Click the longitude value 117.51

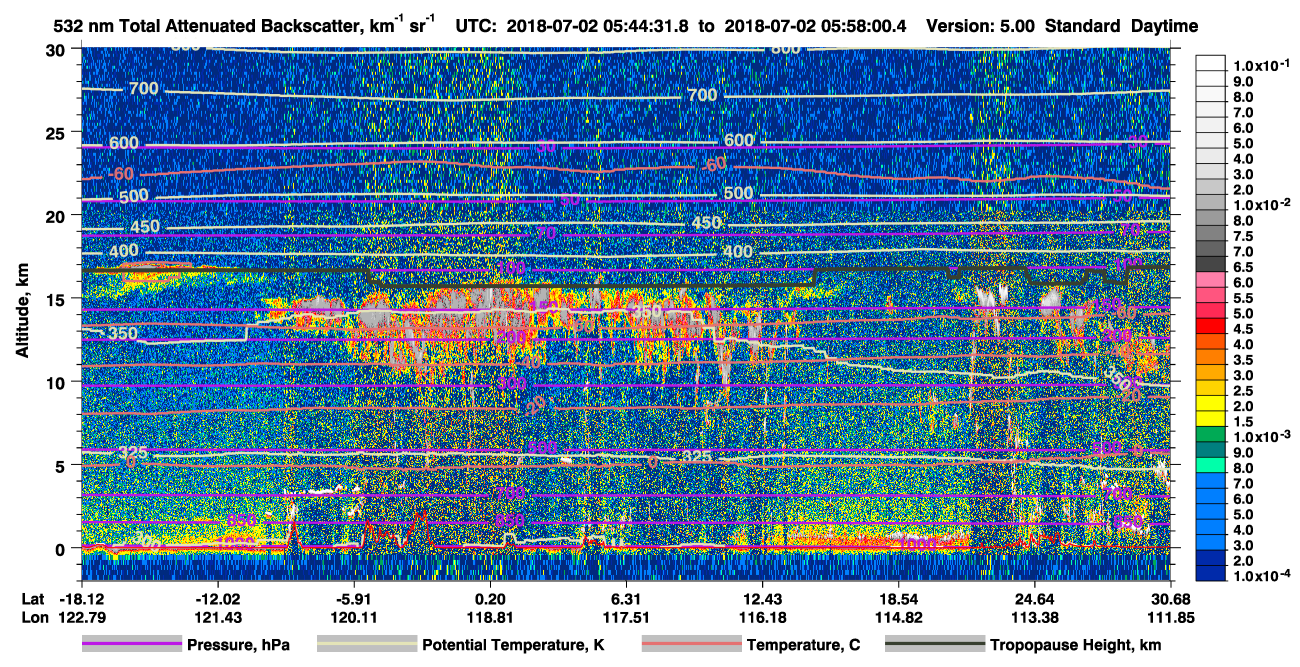click(x=626, y=617)
